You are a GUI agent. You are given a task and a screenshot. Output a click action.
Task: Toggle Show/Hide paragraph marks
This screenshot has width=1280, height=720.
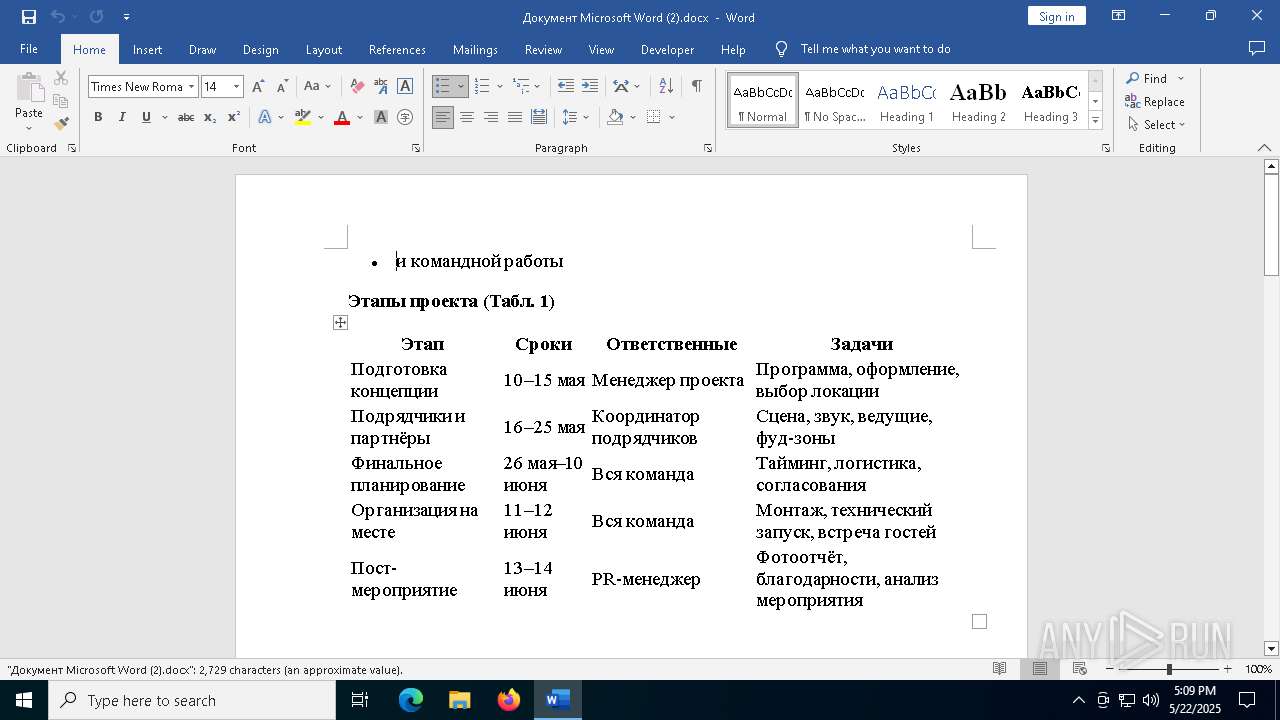pyautogui.click(x=696, y=87)
